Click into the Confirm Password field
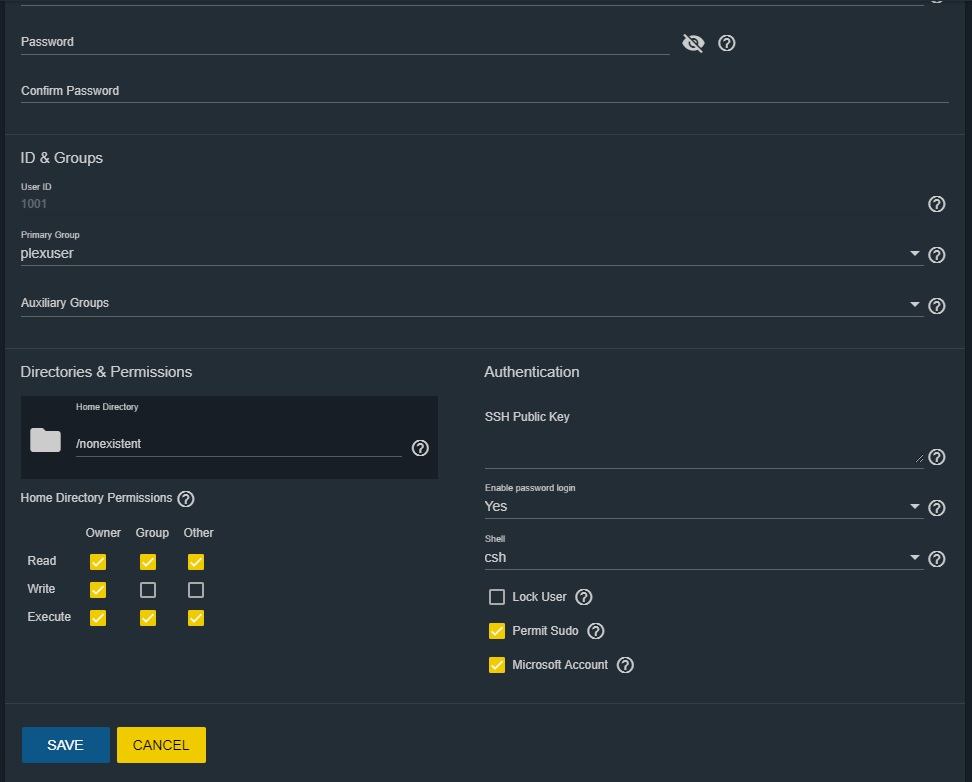This screenshot has height=782, width=972. (484, 91)
